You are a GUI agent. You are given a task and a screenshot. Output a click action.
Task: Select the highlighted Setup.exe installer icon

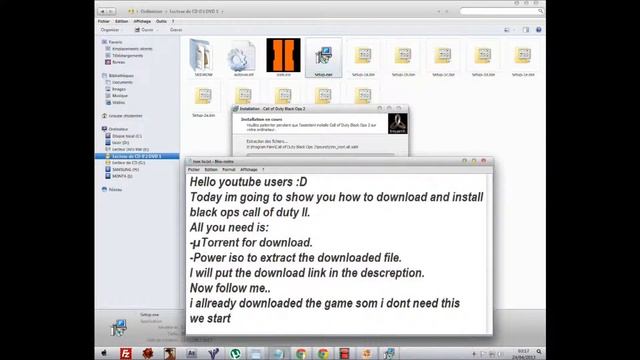click(323, 58)
